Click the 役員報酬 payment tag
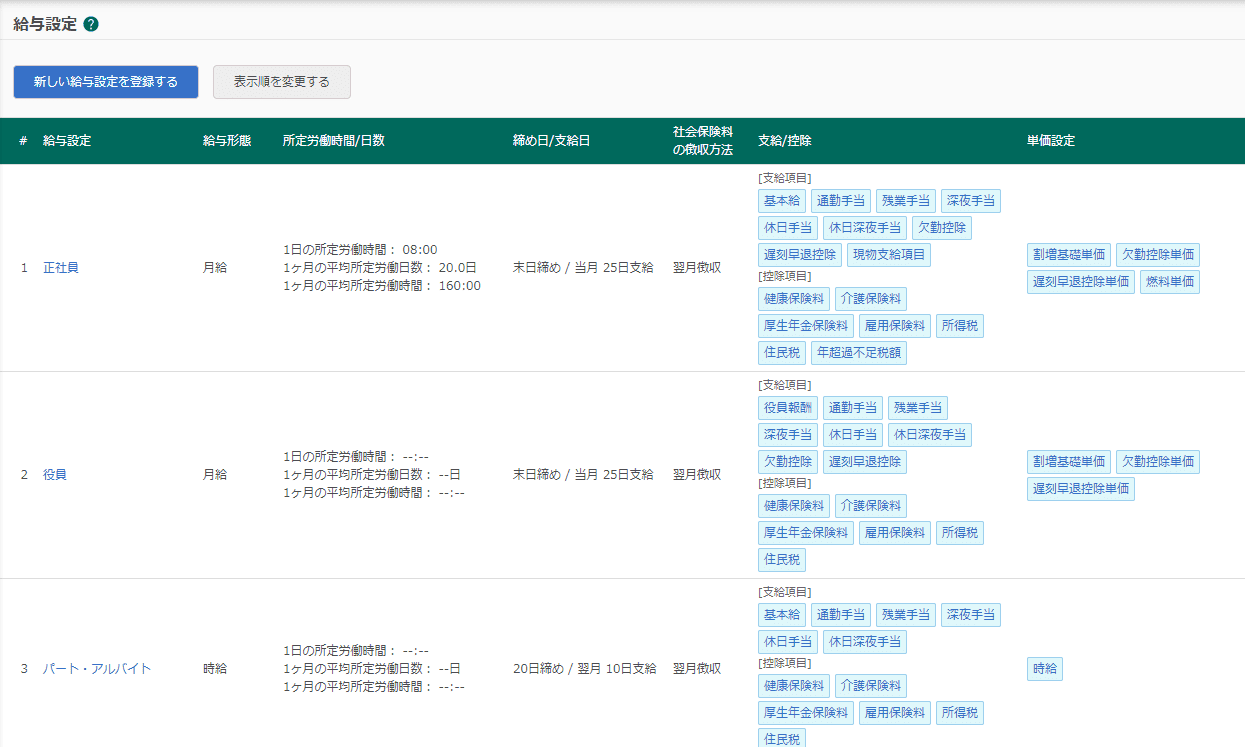1245x747 pixels. pyautogui.click(x=787, y=408)
